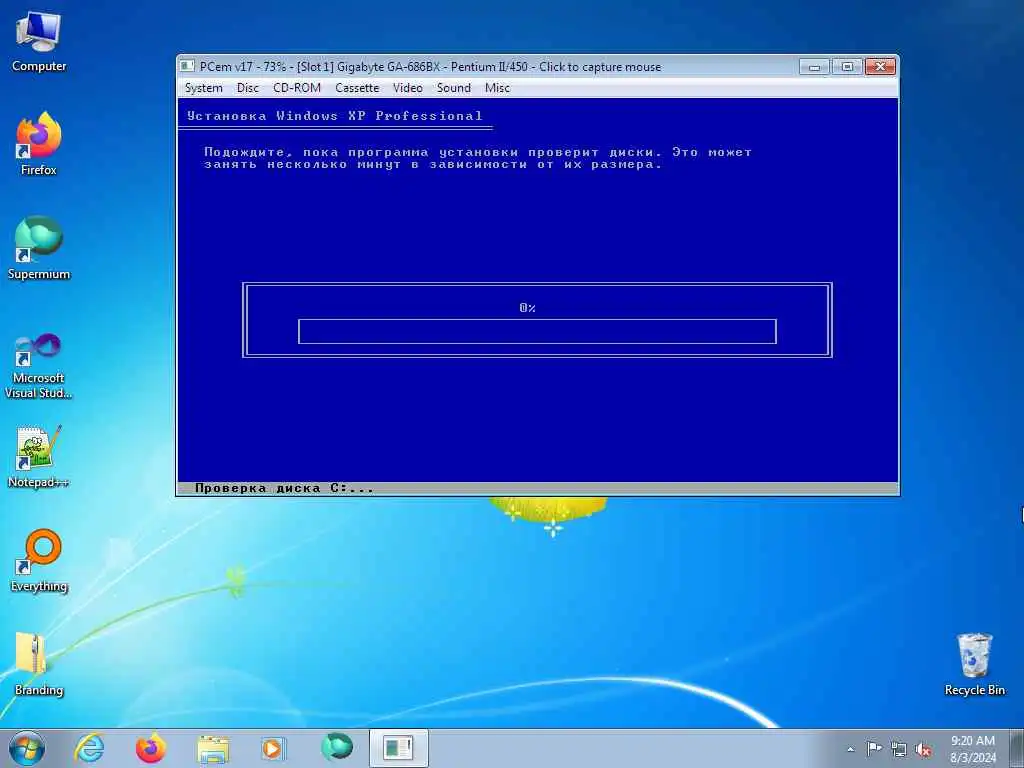This screenshot has height=768, width=1024.
Task: Open the Video menu in PCem
Action: [408, 88]
